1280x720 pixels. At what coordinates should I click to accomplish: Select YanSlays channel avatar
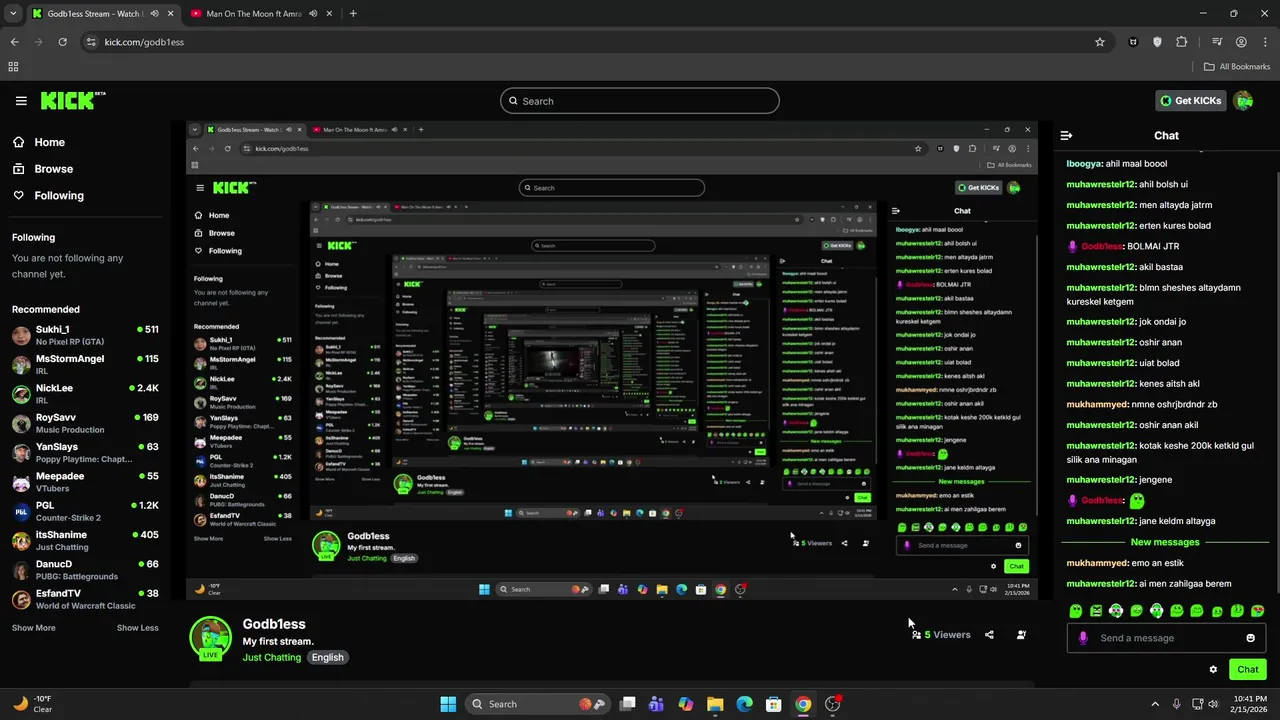pos(21,452)
